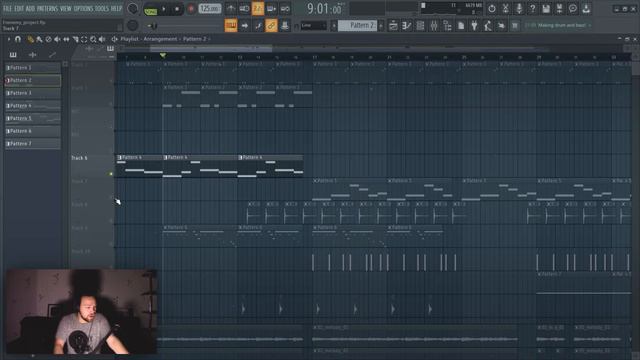Toggle typing keyboard to piano
The height and width of the screenshot is (360, 640).
coord(231,26)
